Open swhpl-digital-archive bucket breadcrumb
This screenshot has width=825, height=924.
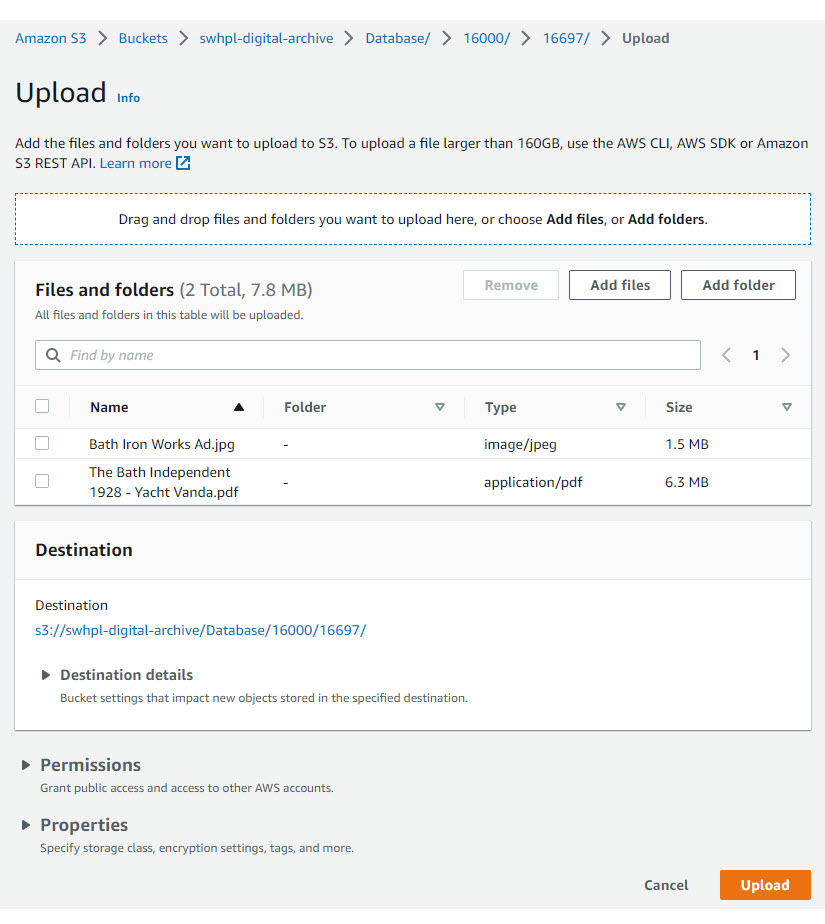point(266,38)
